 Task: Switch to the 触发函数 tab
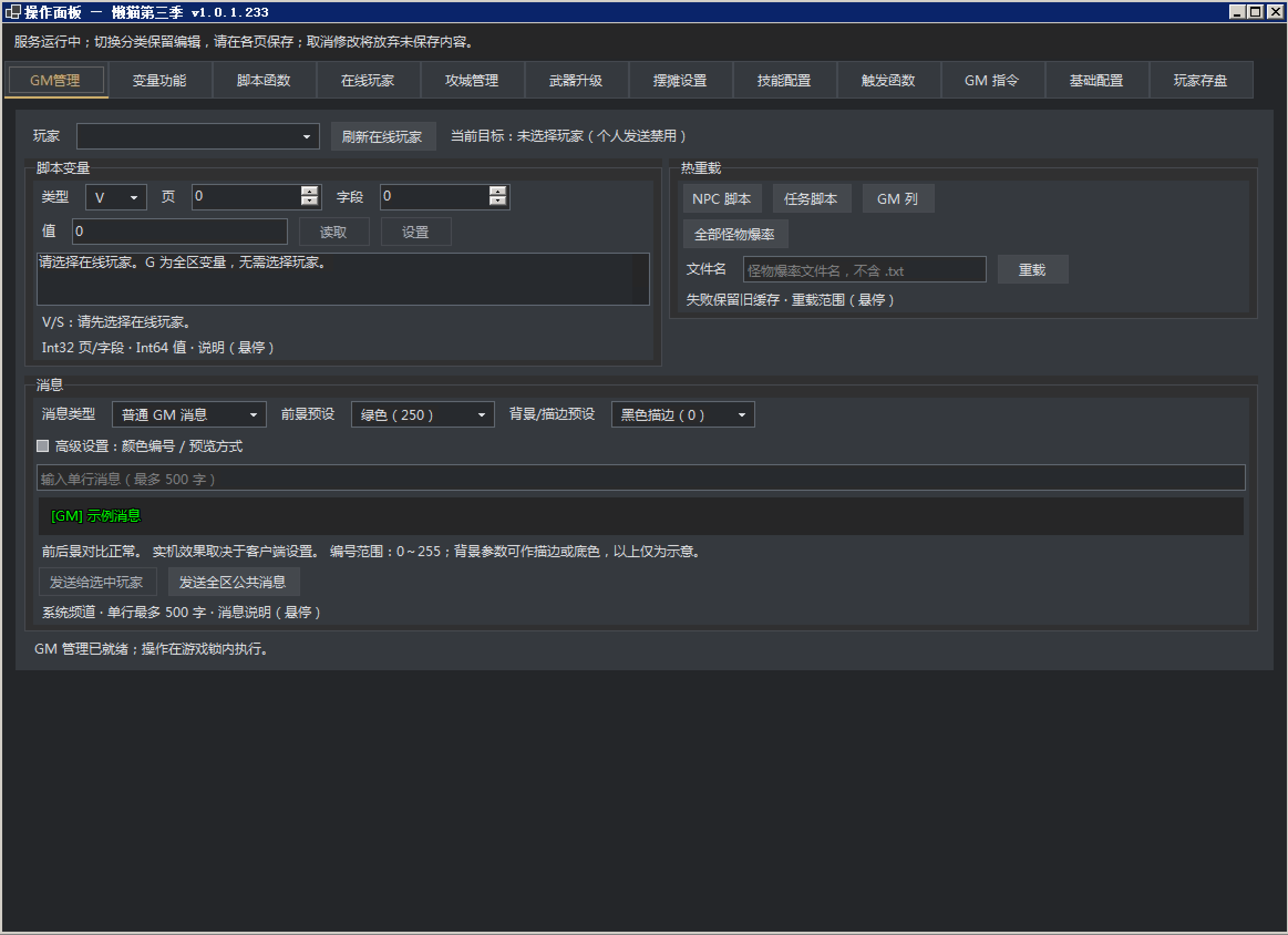coord(889,80)
